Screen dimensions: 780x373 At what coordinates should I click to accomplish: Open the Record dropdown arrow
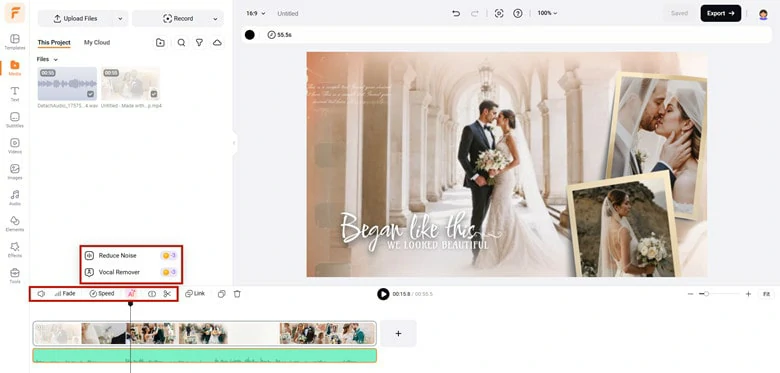pyautogui.click(x=215, y=19)
